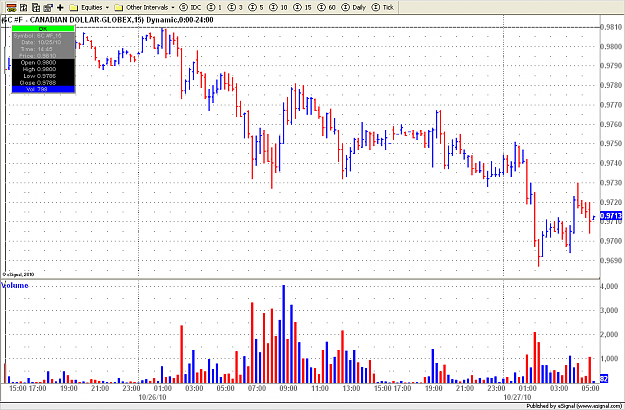
Task: Click the first red-and-yellow toolbar icon
Action: 12,7
